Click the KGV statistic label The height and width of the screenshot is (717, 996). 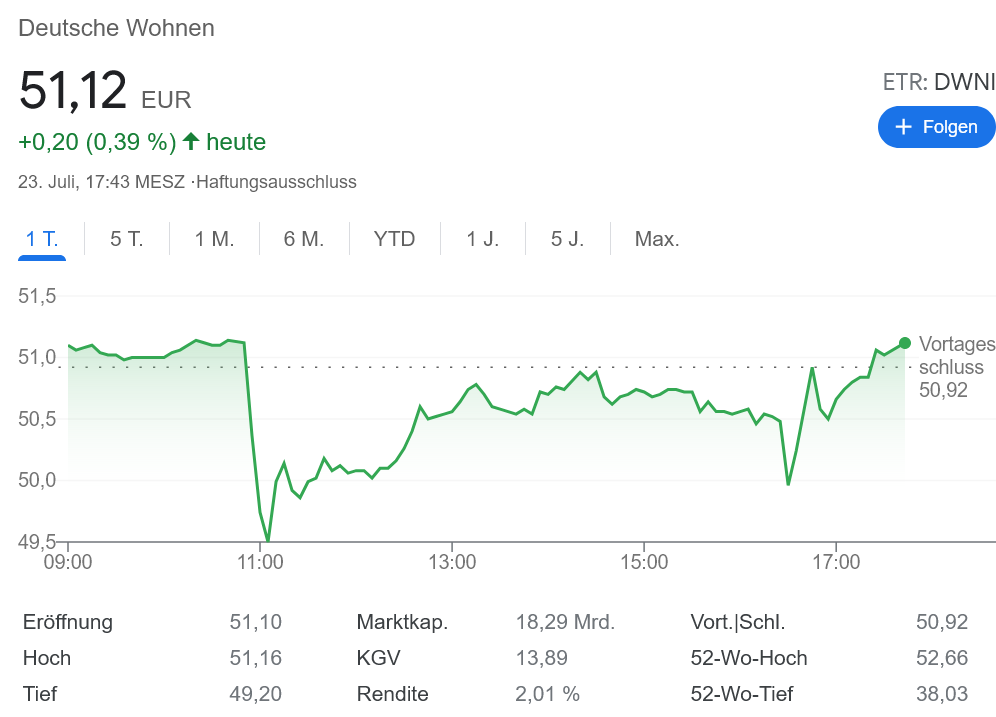(378, 658)
